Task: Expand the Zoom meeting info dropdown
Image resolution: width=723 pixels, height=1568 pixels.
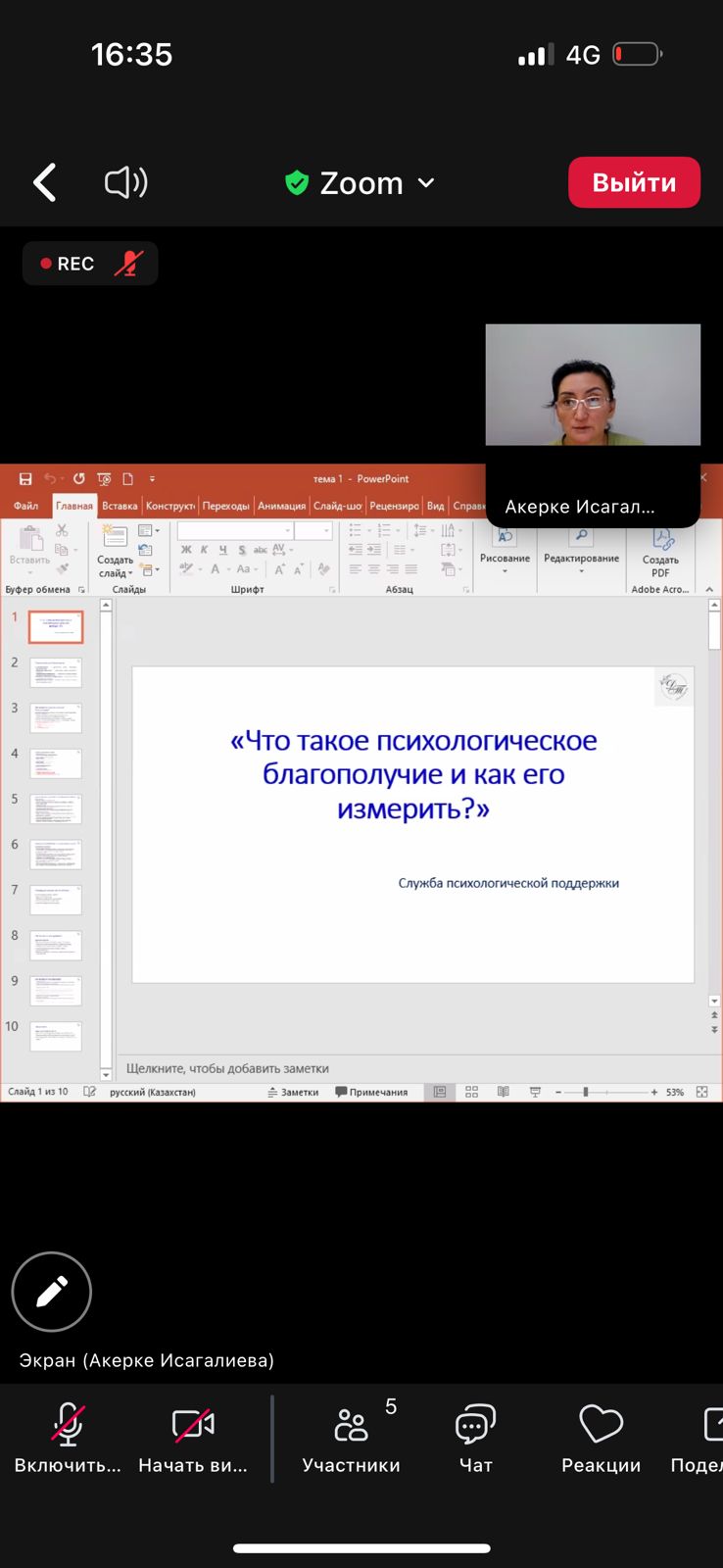Action: (426, 183)
